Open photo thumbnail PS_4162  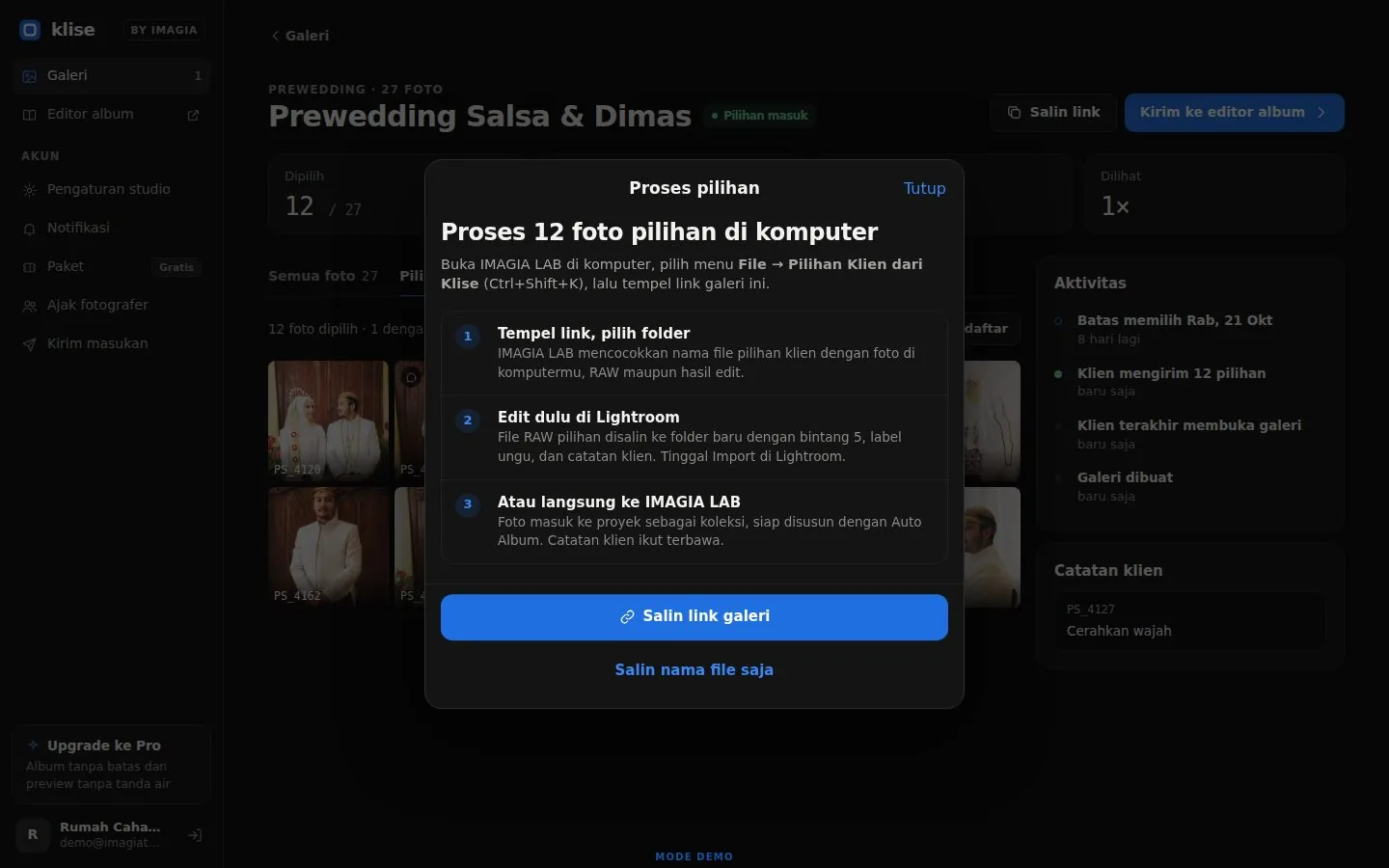[x=328, y=547]
